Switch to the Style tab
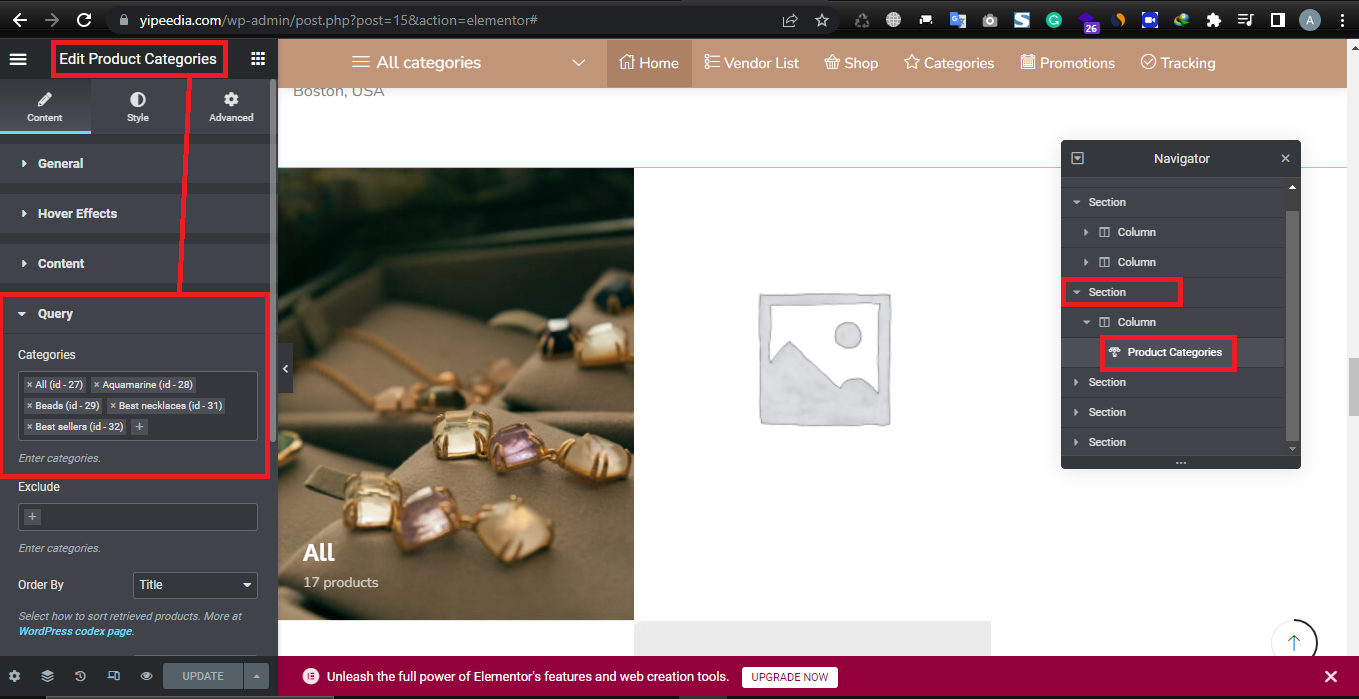 (x=138, y=107)
